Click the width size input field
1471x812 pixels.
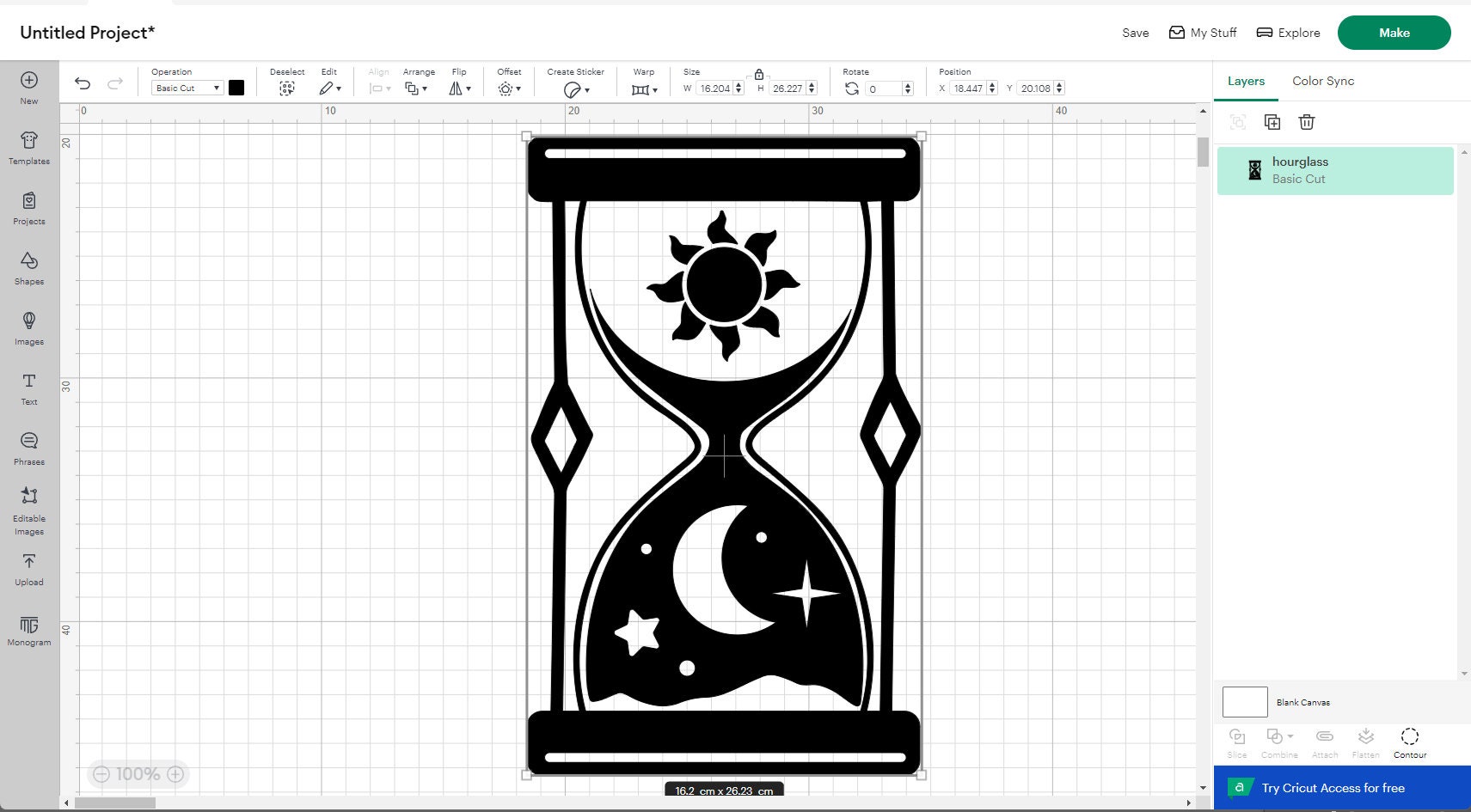(x=714, y=88)
